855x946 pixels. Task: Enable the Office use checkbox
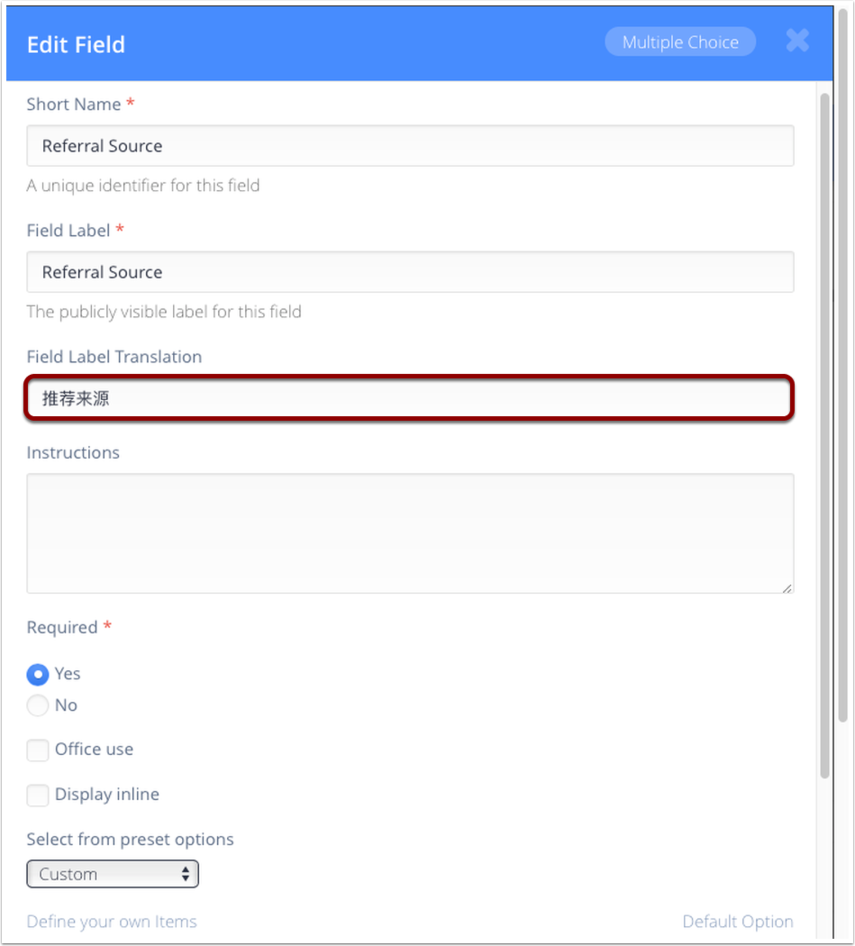click(38, 750)
